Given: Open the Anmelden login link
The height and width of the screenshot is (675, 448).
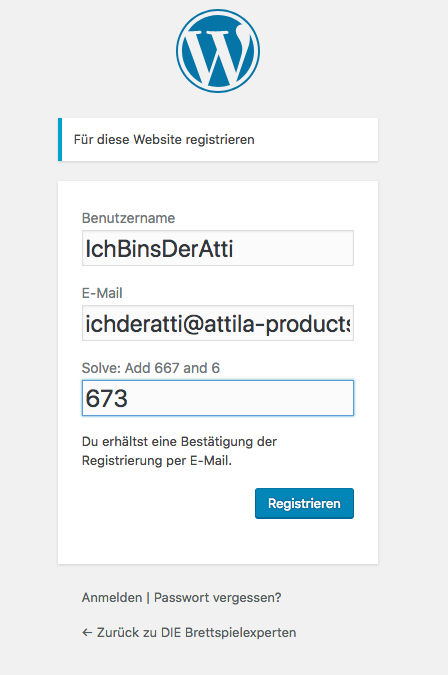Looking at the screenshot, I should pyautogui.click(x=112, y=598).
